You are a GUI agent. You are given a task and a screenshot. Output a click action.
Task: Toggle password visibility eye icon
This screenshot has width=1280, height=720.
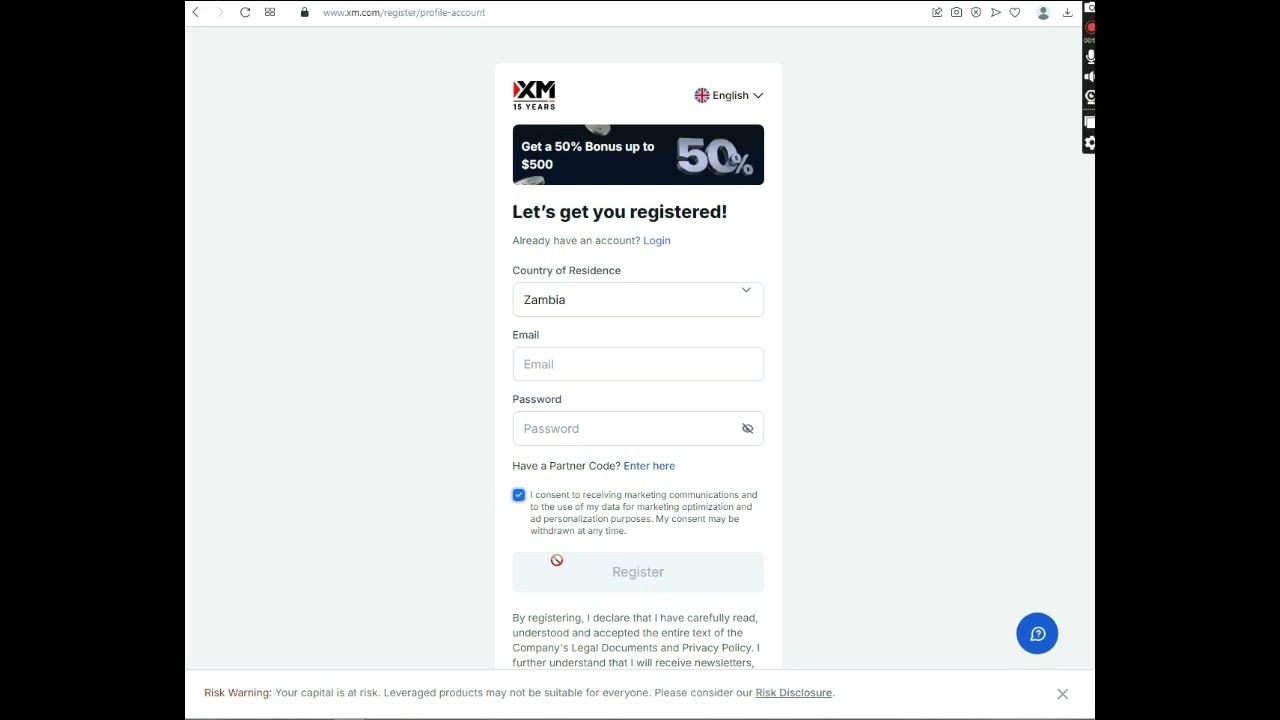pos(747,429)
